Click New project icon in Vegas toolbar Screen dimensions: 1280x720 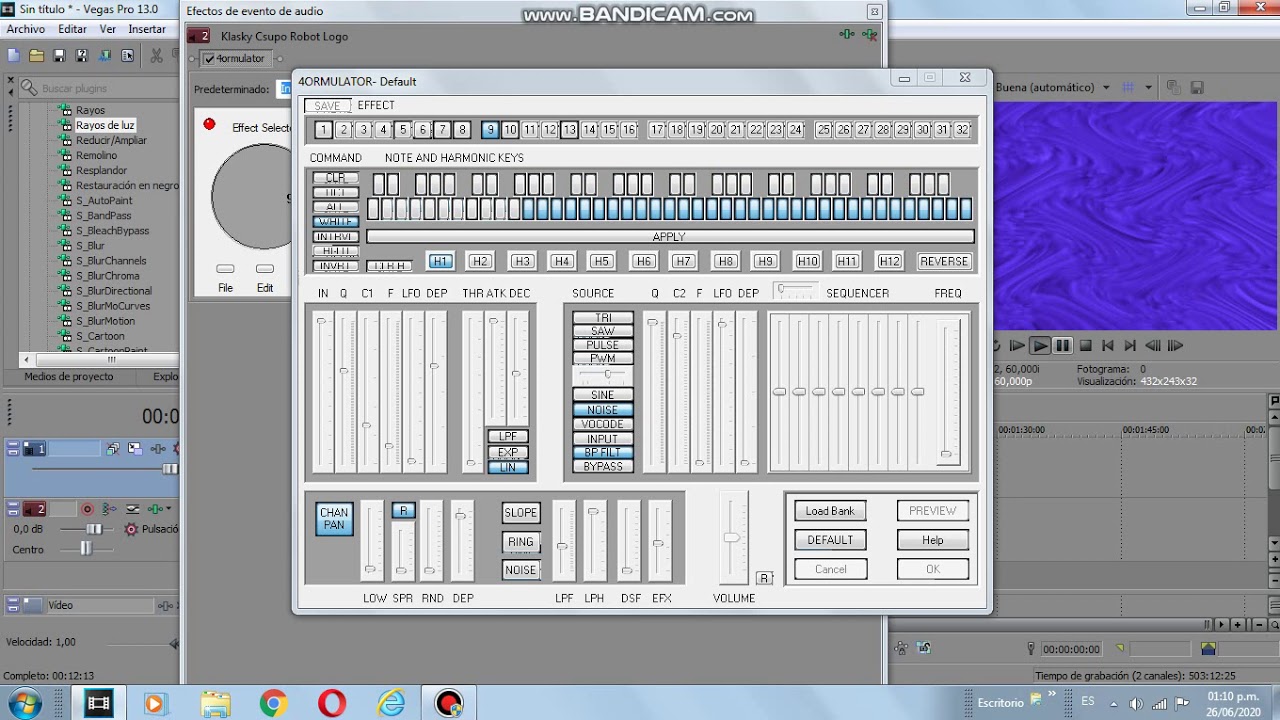(13, 56)
